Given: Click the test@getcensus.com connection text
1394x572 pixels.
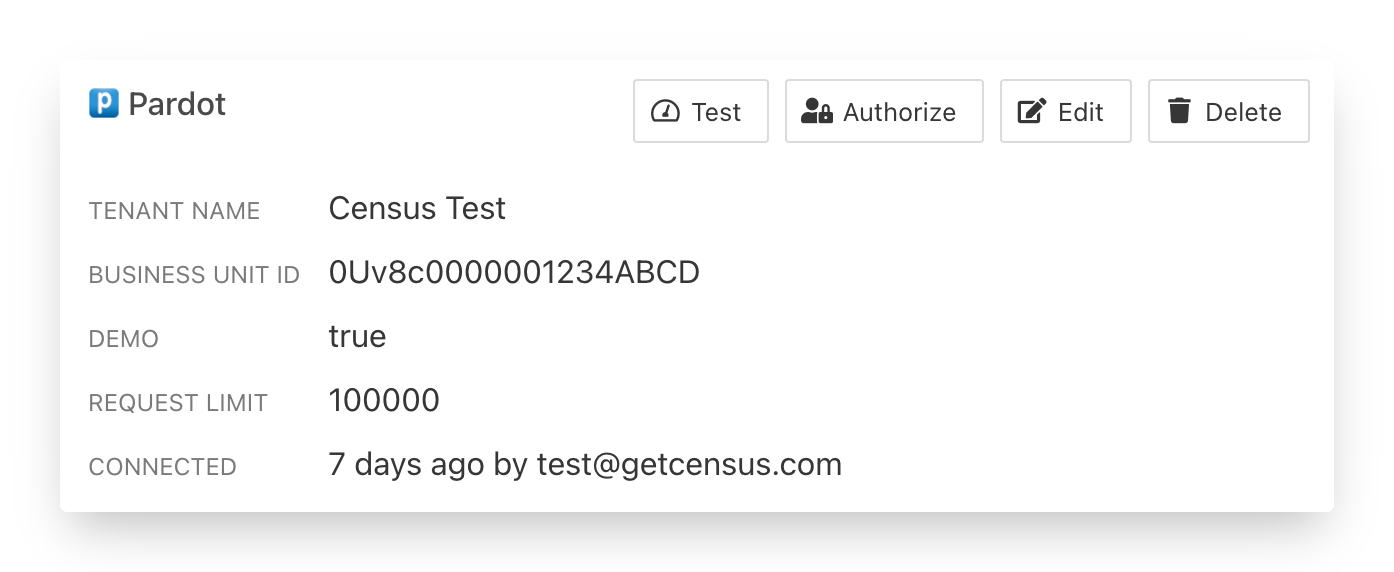Looking at the screenshot, I should tap(689, 464).
